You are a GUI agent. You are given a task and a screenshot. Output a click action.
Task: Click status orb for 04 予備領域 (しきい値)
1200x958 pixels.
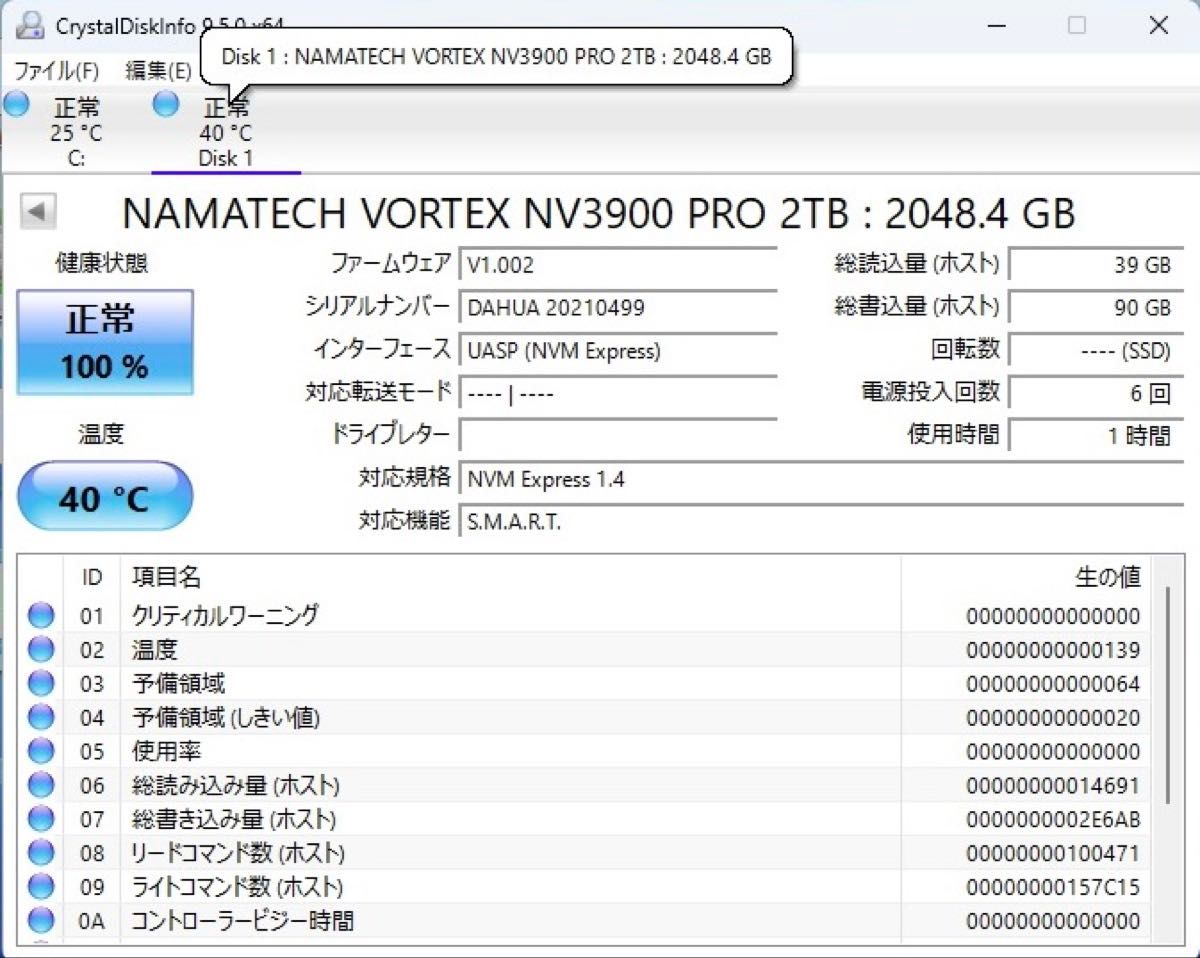point(41,718)
